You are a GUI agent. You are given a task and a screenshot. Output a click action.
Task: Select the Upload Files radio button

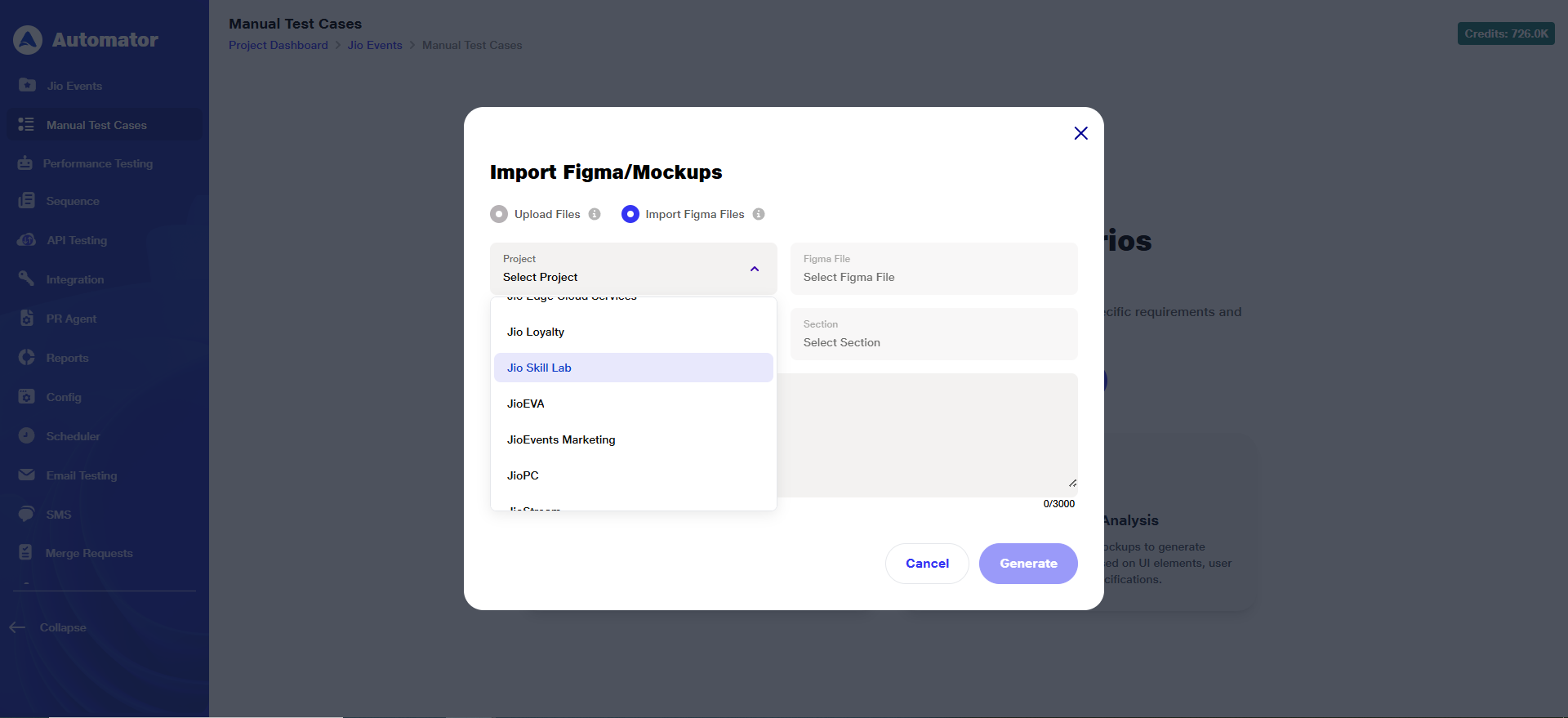click(x=499, y=214)
